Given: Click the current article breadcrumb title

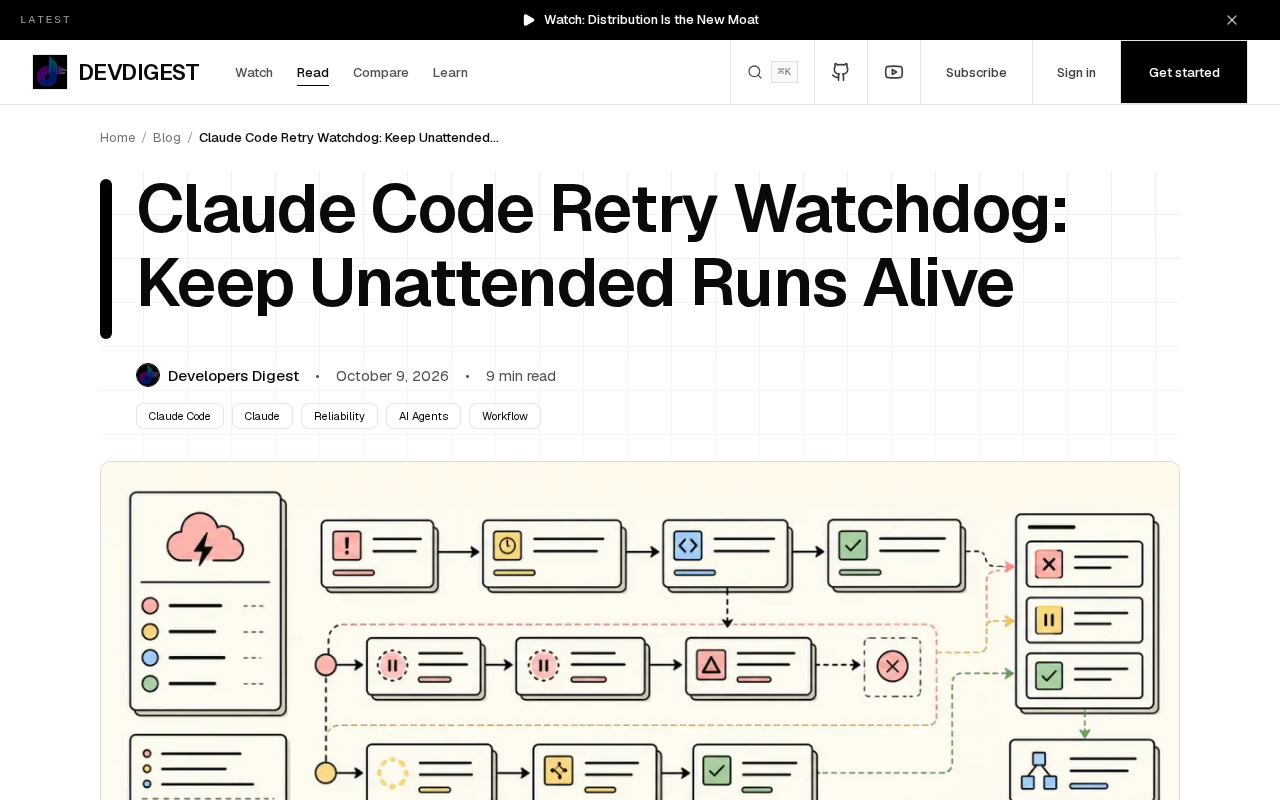Looking at the screenshot, I should click(349, 138).
